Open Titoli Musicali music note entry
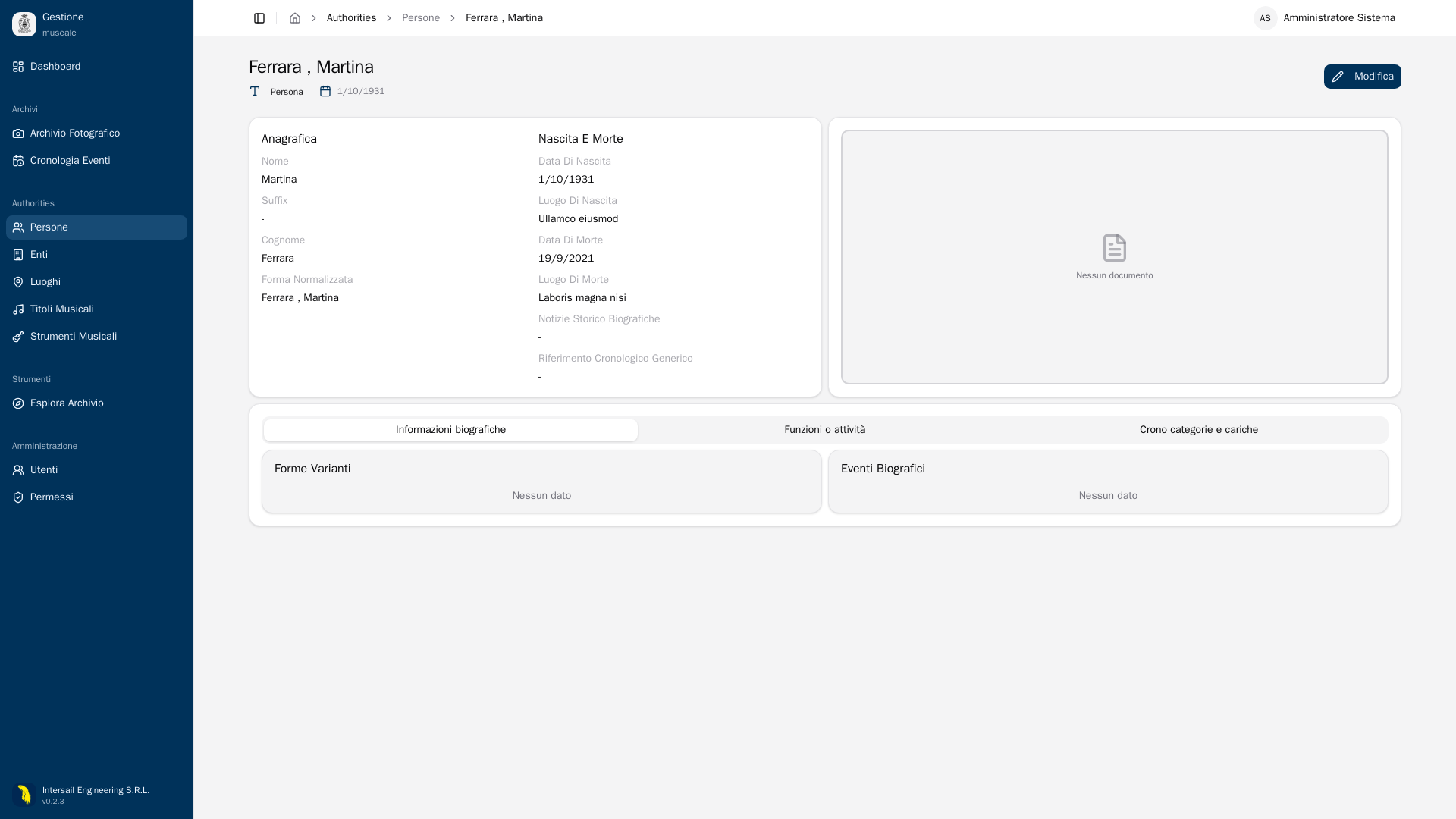 (x=96, y=309)
